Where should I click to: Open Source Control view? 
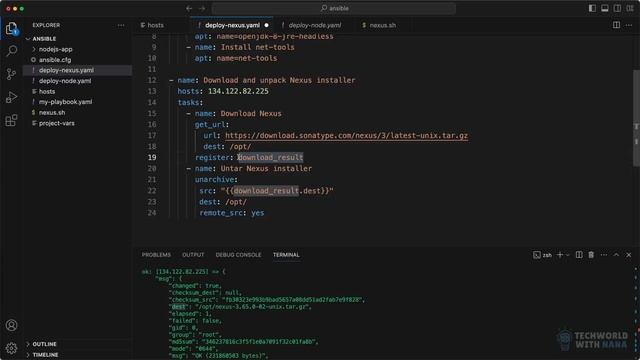(11, 74)
